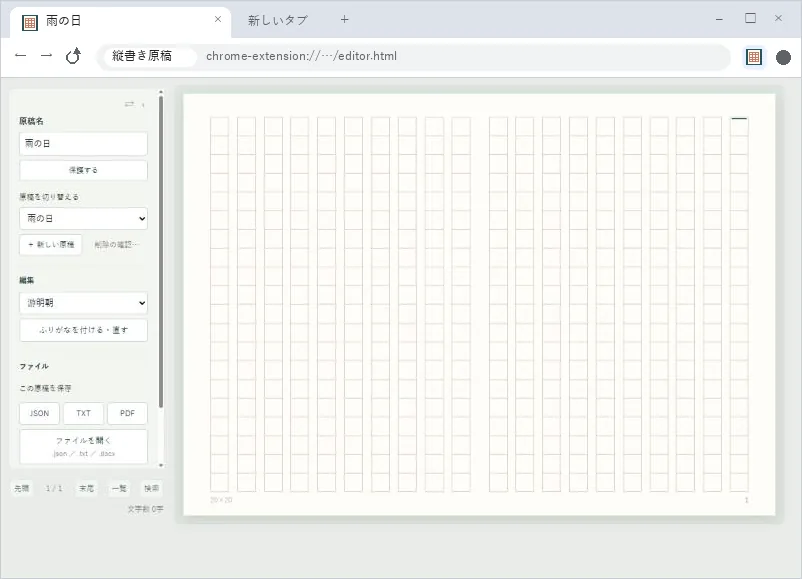Minimize the browser window
Screen dimensions: 802x579
719,19
